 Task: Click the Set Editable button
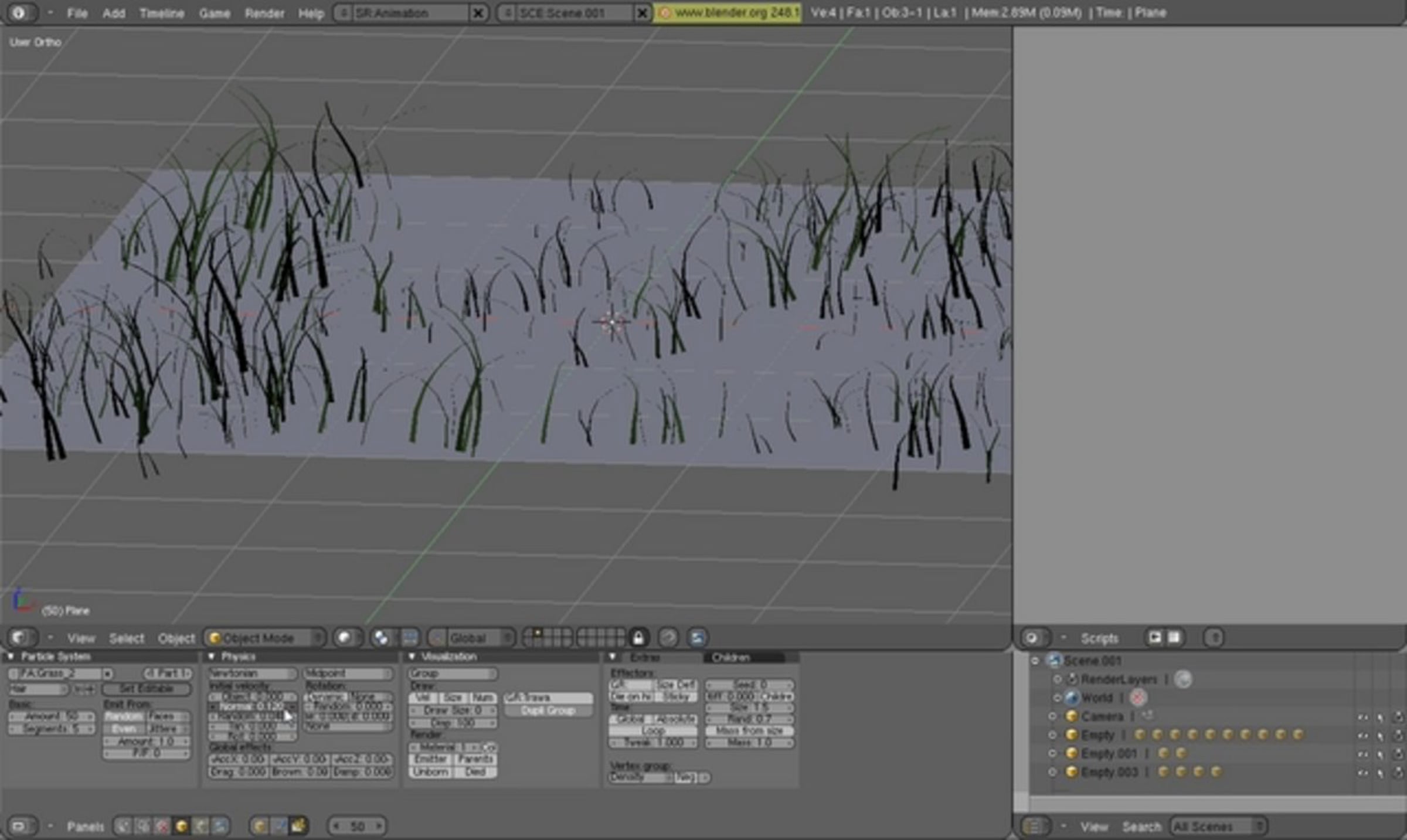tap(147, 689)
